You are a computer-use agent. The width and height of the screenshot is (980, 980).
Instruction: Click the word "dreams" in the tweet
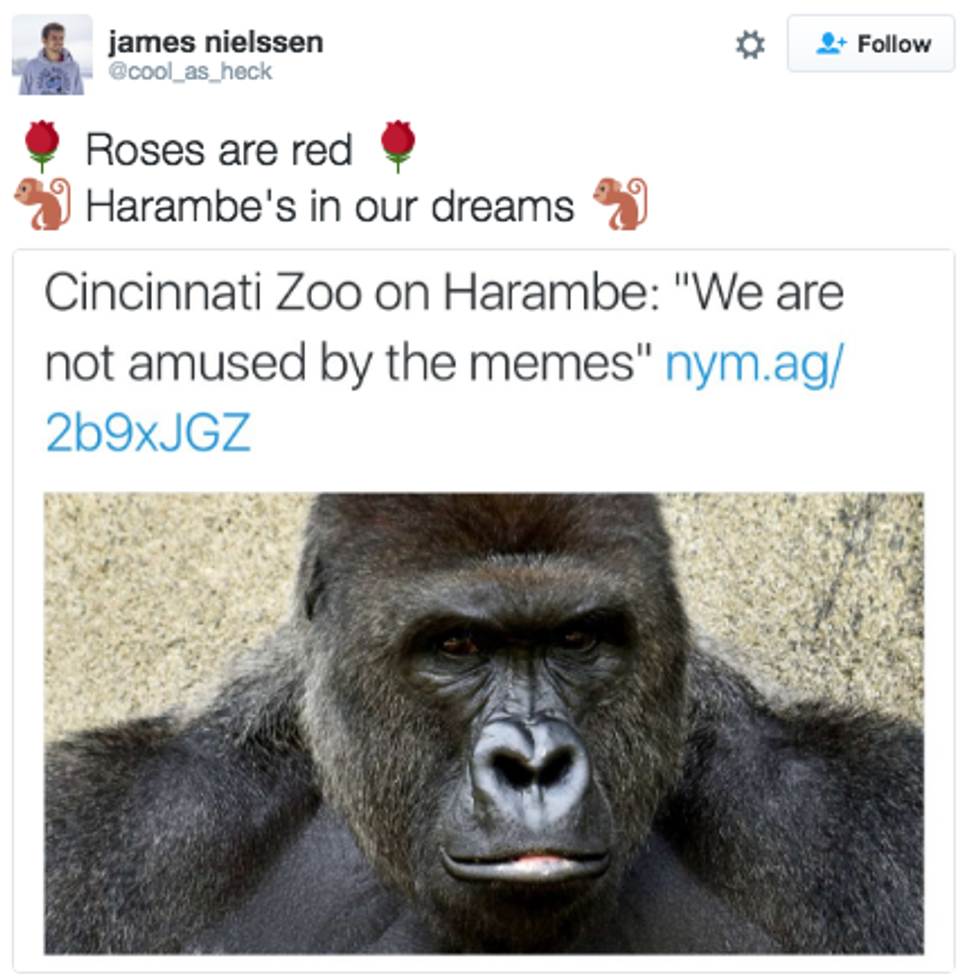[x=502, y=206]
